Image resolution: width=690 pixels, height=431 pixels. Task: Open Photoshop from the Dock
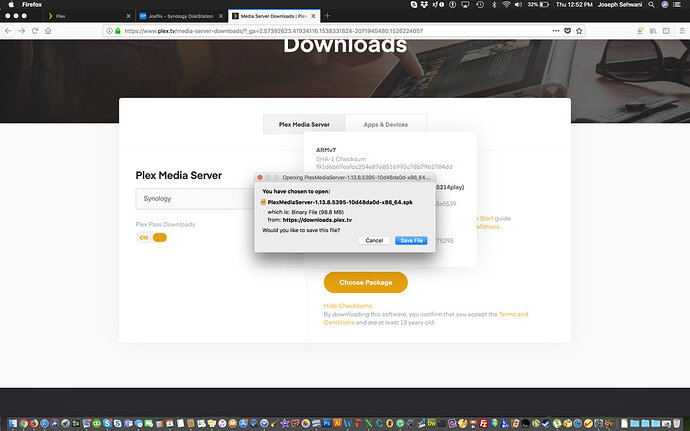327,424
